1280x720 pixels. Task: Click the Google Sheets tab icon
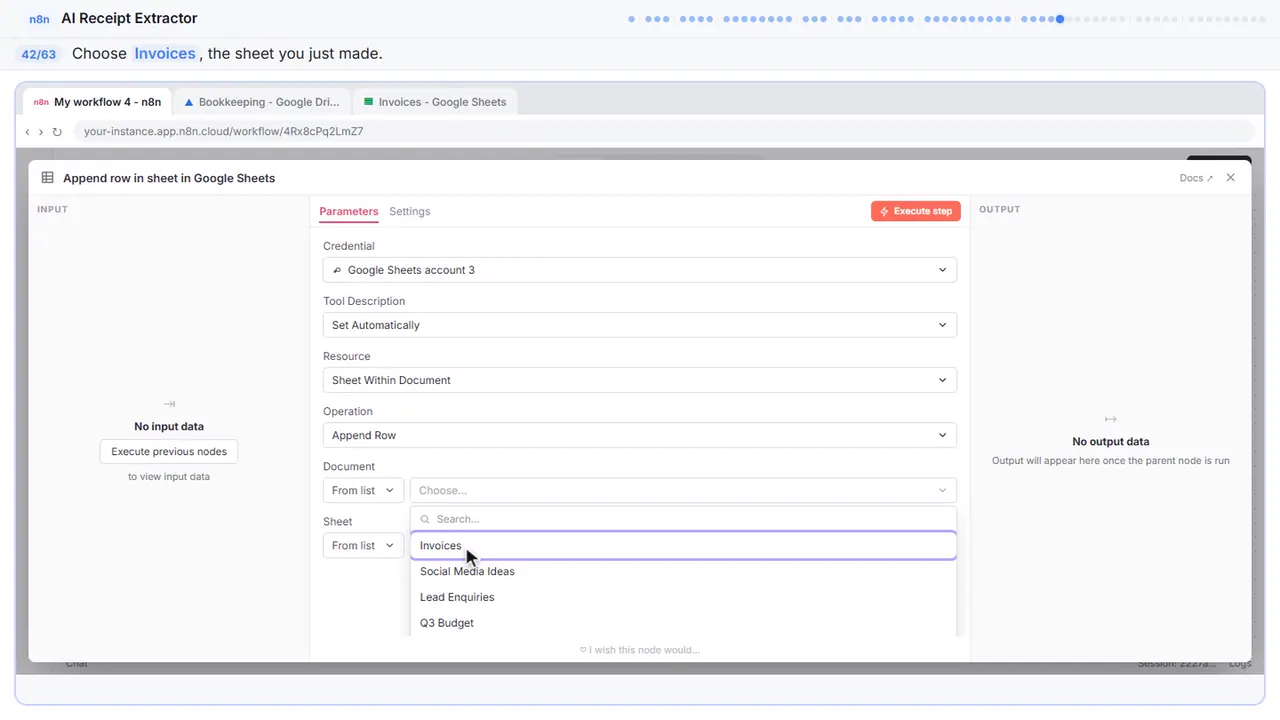tap(369, 102)
